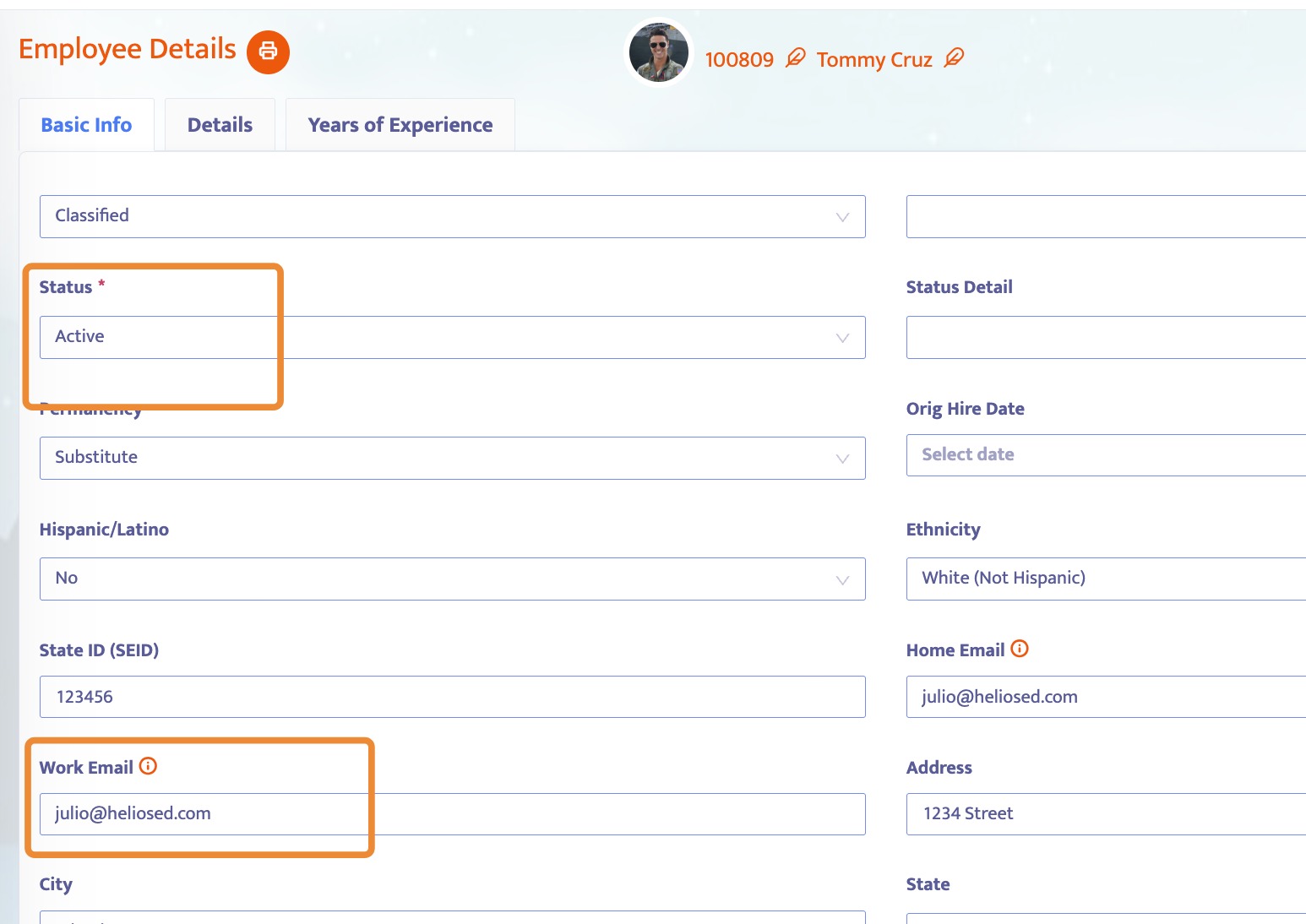This screenshot has width=1306, height=924.
Task: Click the State ID field containing 123456
Action: [x=453, y=697]
